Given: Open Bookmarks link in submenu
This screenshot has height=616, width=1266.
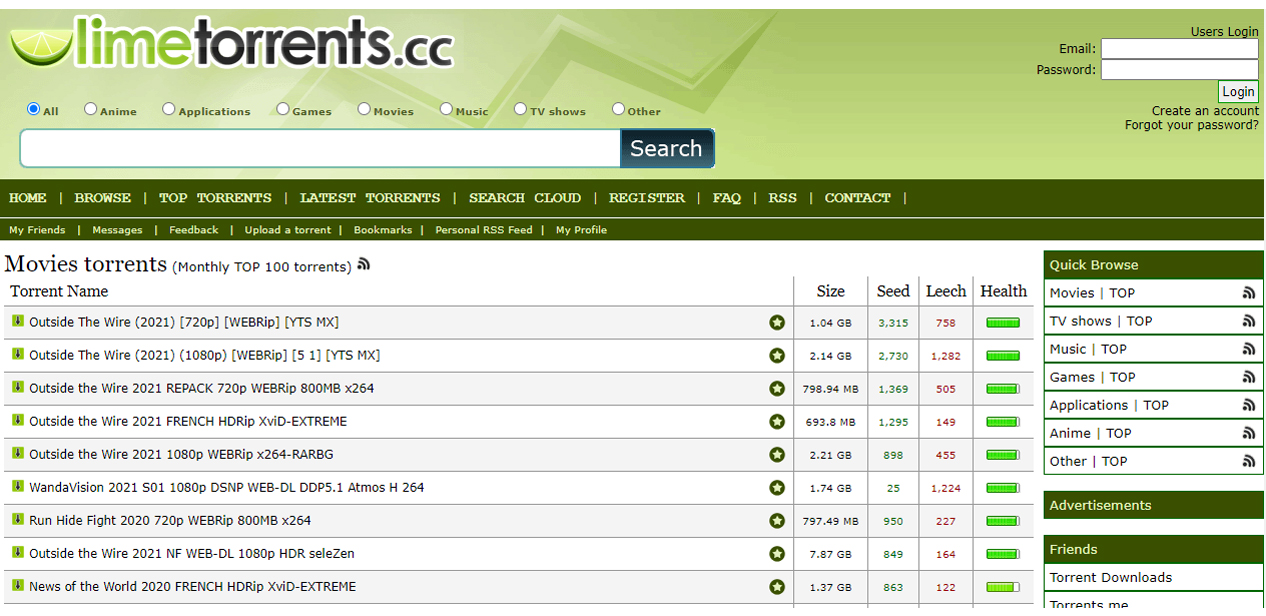Looking at the screenshot, I should coord(383,230).
